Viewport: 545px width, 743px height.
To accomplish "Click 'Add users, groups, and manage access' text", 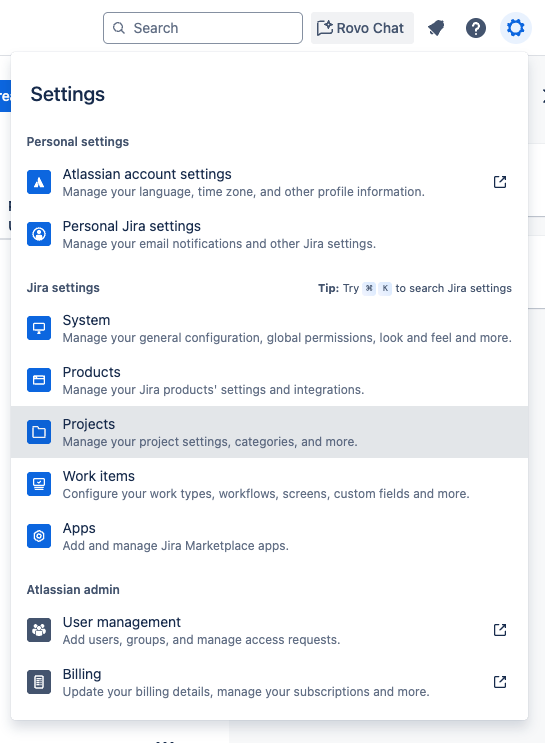I will 201,640.
